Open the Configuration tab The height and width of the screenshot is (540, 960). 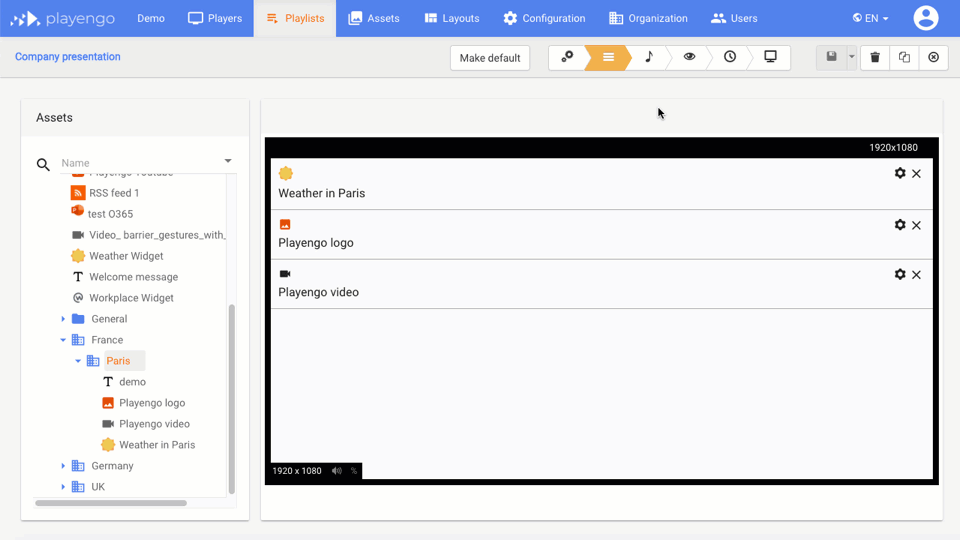pos(544,18)
